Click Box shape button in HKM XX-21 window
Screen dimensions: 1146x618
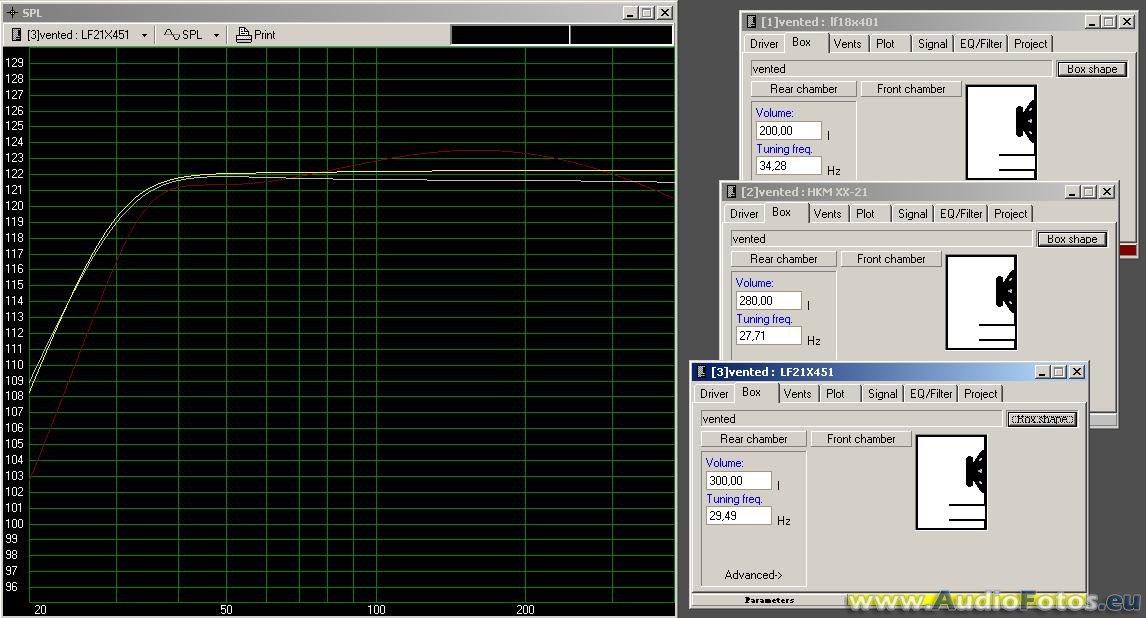1072,239
